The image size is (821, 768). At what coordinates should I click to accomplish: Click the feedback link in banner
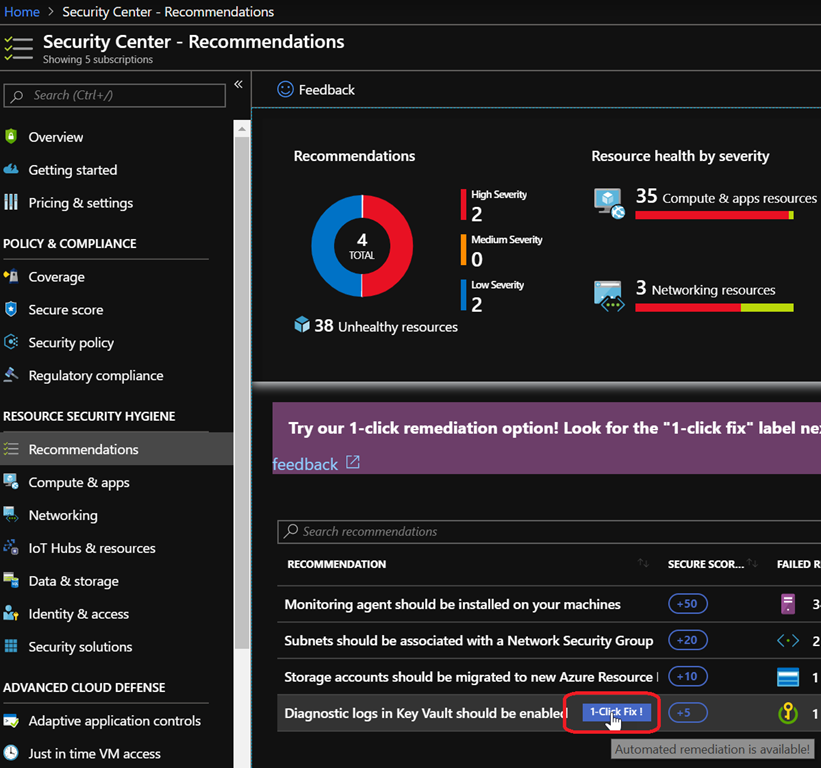305,464
